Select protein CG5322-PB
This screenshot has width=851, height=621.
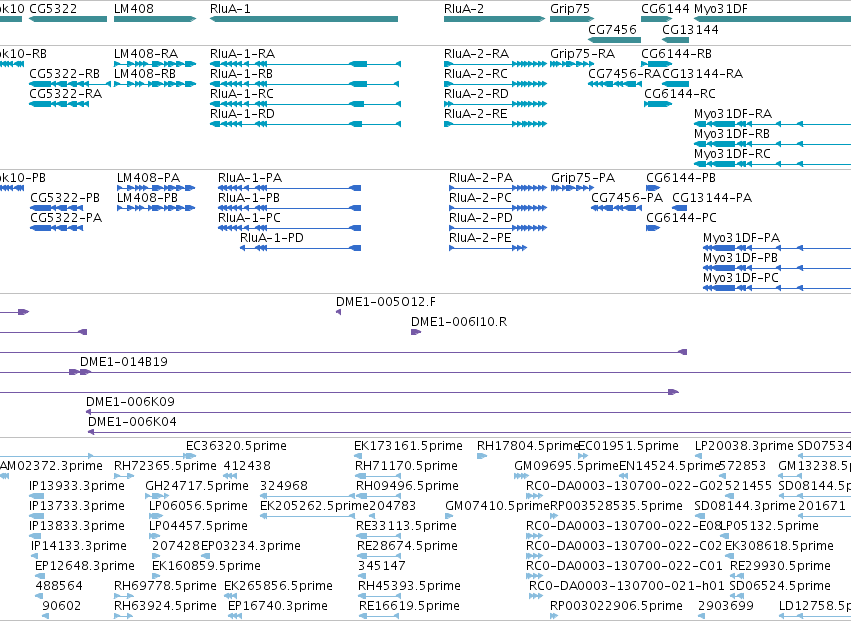[x=56, y=208]
